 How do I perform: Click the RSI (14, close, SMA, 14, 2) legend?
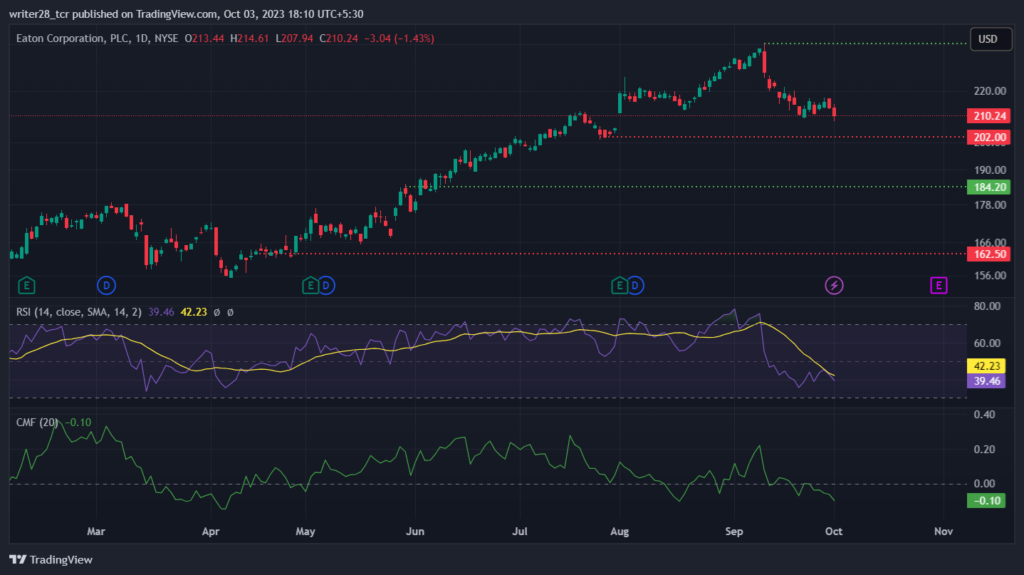[78, 312]
